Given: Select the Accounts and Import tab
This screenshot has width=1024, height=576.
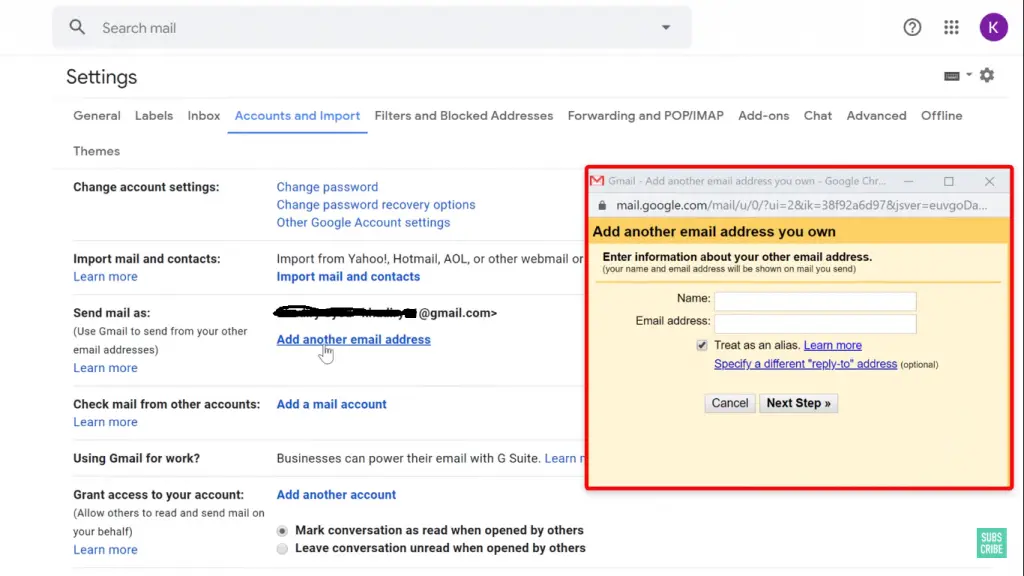Looking at the screenshot, I should 297,116.
